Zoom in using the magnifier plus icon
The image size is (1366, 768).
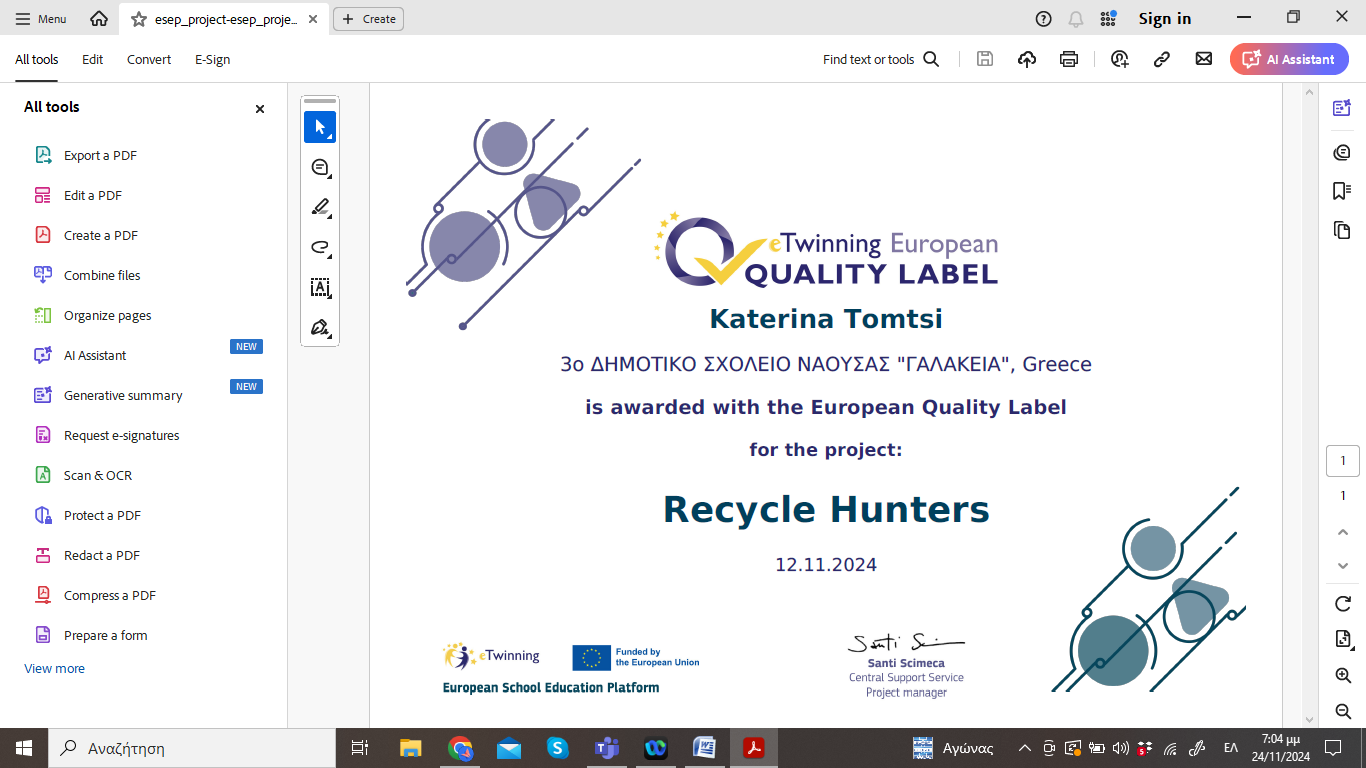pyautogui.click(x=1343, y=676)
